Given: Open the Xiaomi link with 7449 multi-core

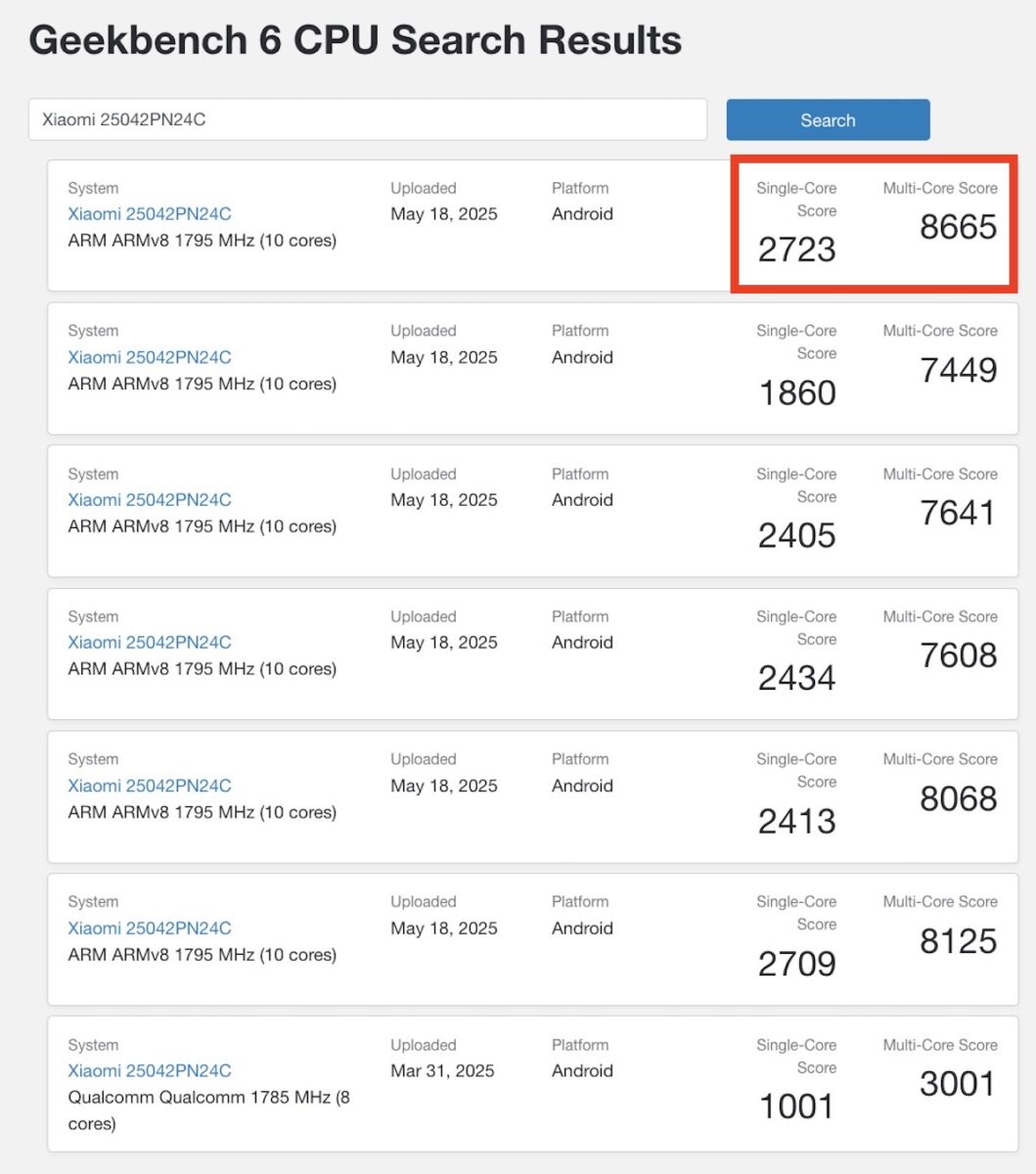Looking at the screenshot, I should point(150,357).
